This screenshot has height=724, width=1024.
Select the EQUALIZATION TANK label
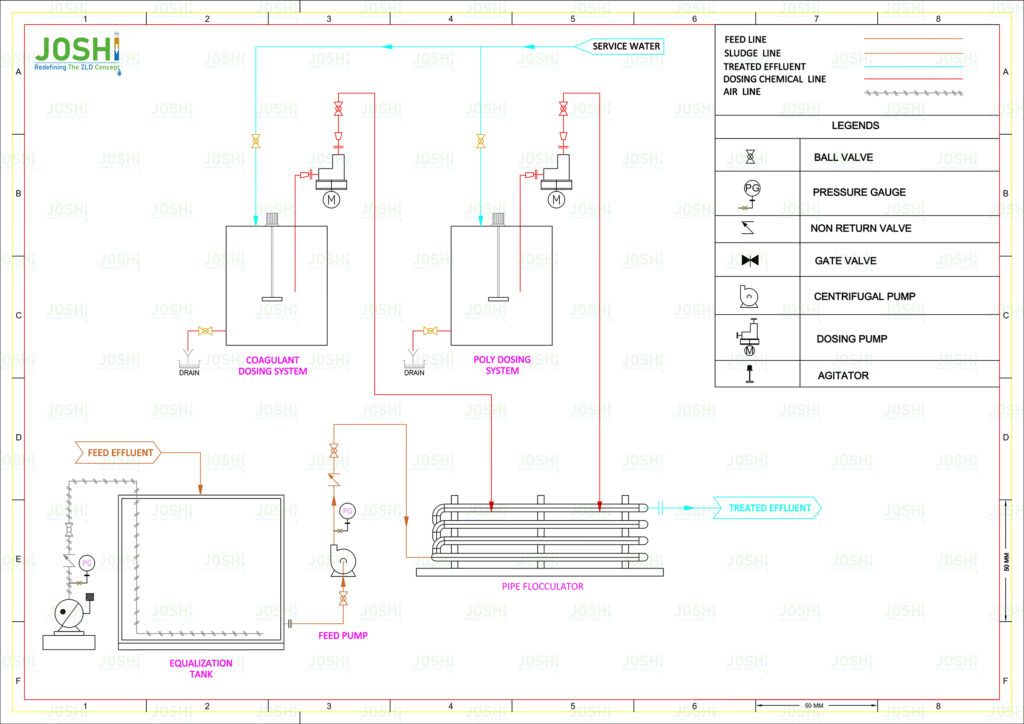click(x=201, y=668)
